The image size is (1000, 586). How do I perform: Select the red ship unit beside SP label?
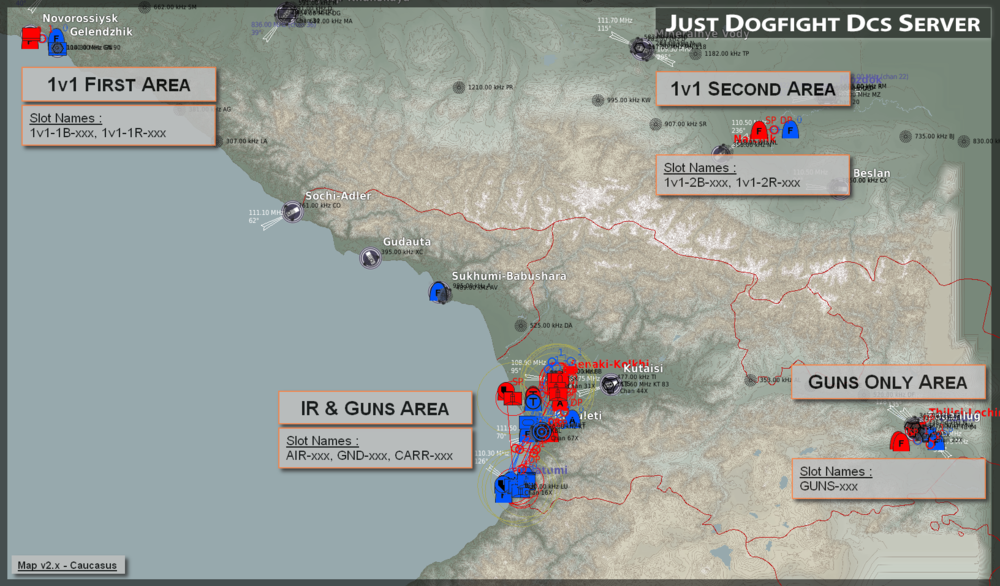click(x=508, y=394)
